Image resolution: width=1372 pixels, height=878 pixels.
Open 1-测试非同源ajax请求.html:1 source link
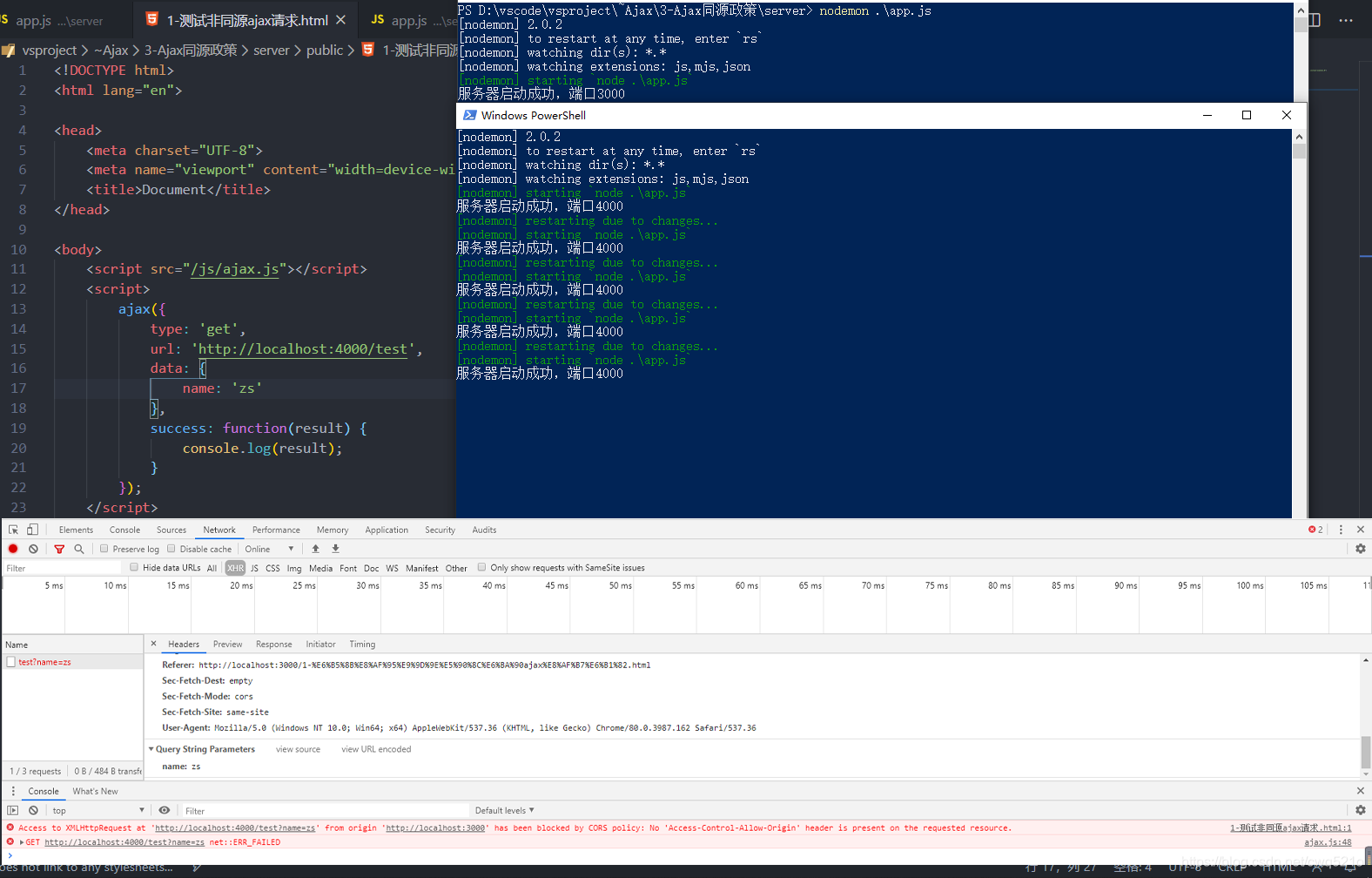(x=1290, y=828)
